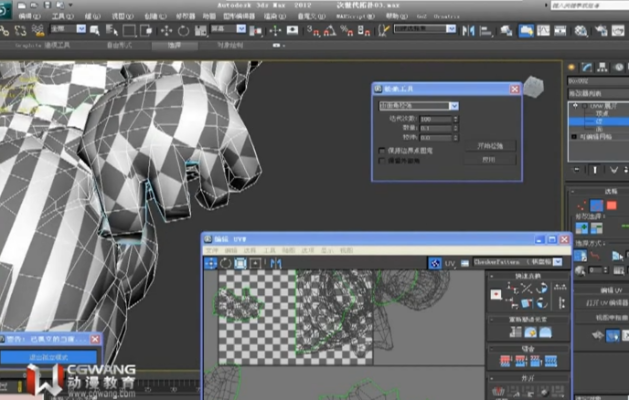Select vertex sub-object red dots icon
Screen dimensions: 629x400
[581, 206]
